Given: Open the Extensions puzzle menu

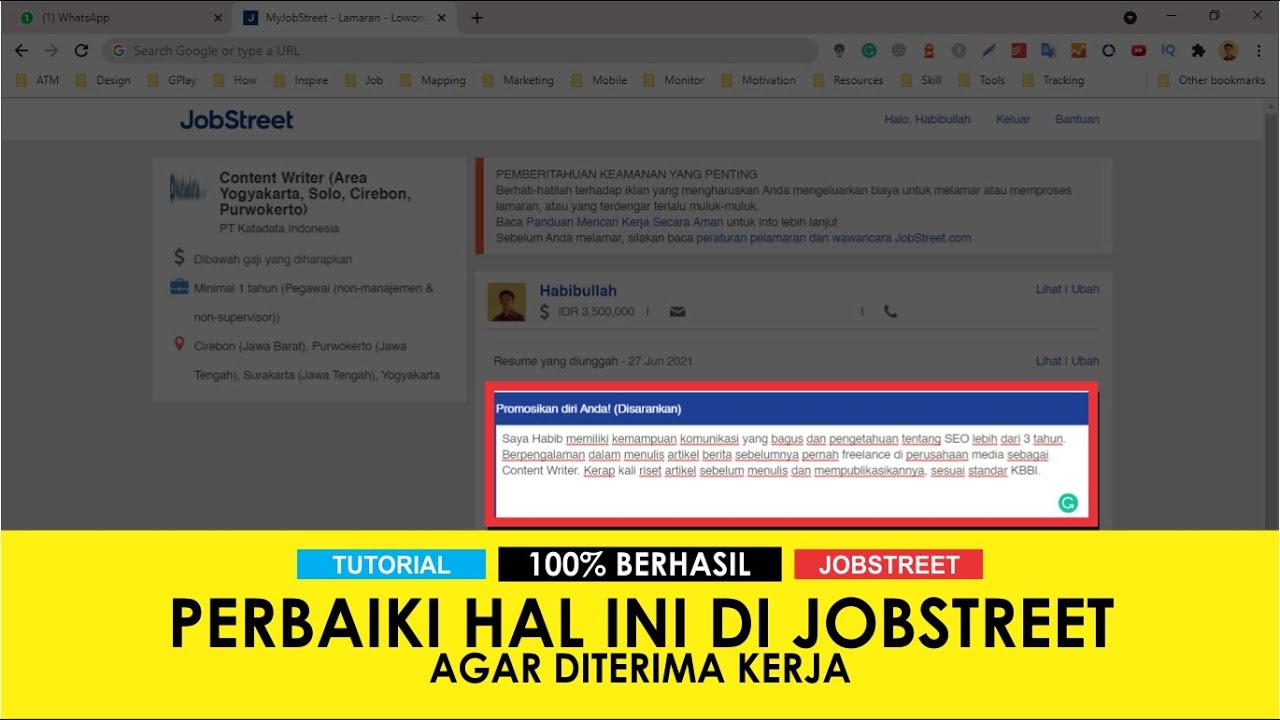Looking at the screenshot, I should [1198, 50].
